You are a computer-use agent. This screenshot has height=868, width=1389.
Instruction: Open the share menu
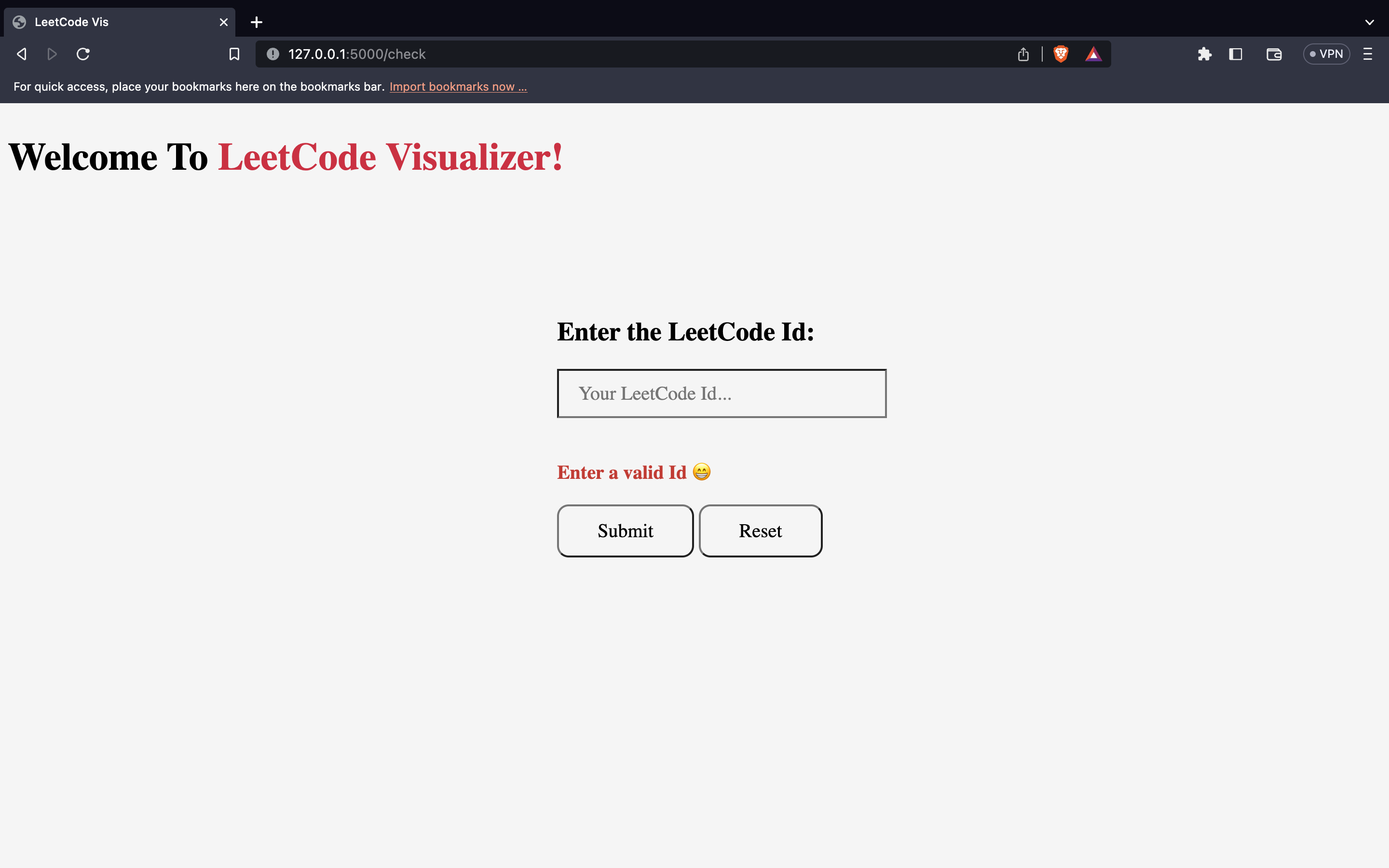(1023, 54)
